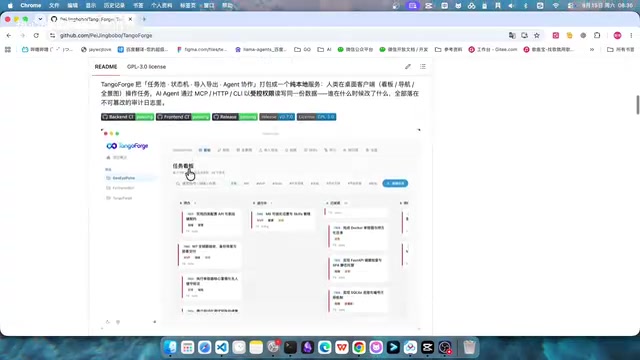This screenshot has height=360, width=640.
Task: Open the Trash in the Dock
Action: 470,347
